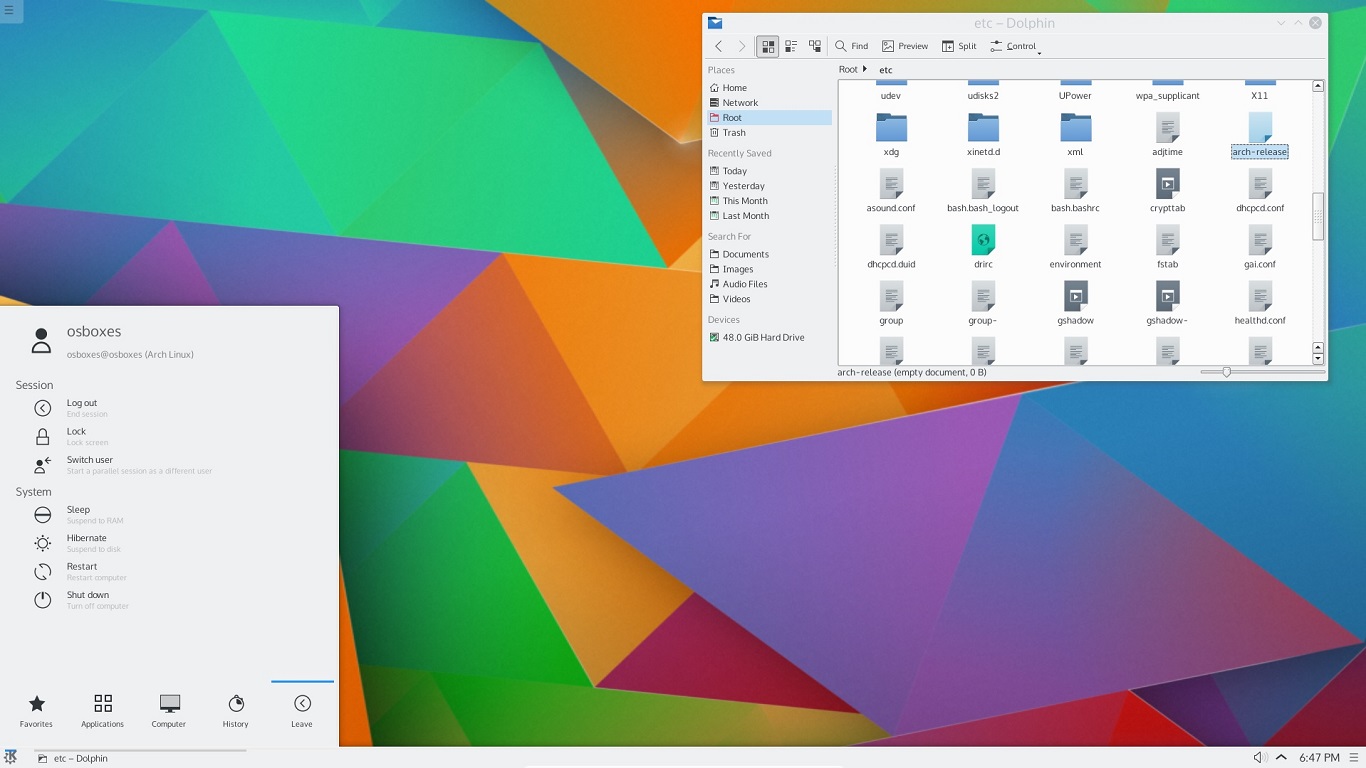
Task: Toggle Split view in Dolphin
Action: [x=959, y=46]
